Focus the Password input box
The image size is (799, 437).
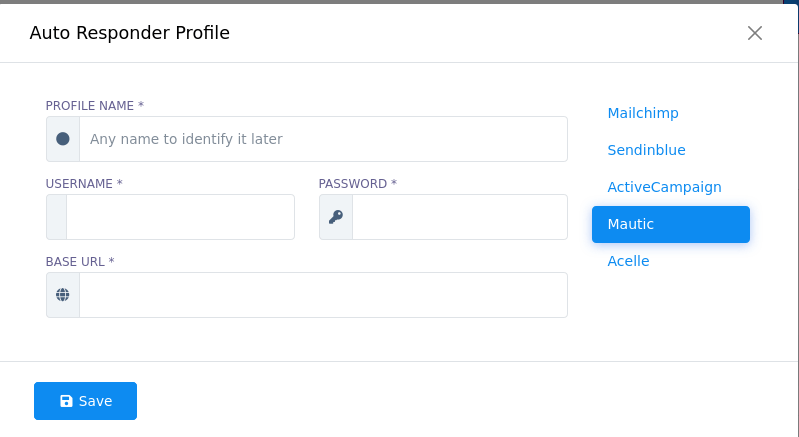point(460,217)
